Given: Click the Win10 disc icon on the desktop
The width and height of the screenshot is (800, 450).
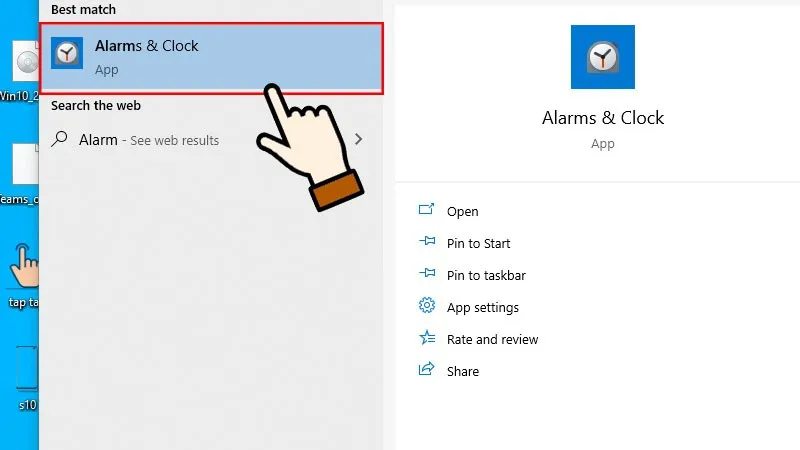Looking at the screenshot, I should click(26, 61).
